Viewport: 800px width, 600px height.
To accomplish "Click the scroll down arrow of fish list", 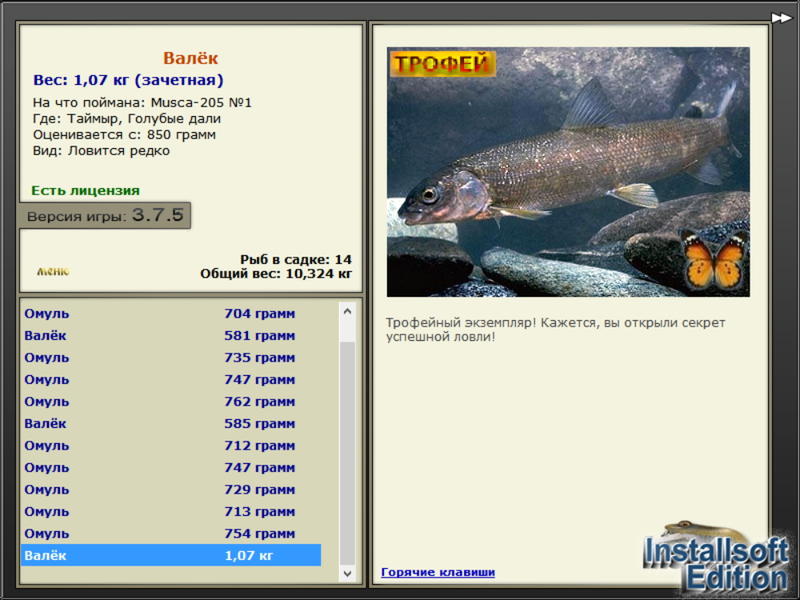I will point(347,573).
